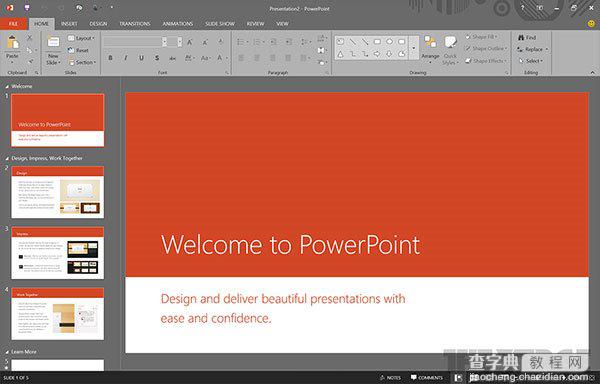Image resolution: width=600 pixels, height=384 pixels.
Task: Select the Down Arrow shape in gallery
Action: (390, 54)
